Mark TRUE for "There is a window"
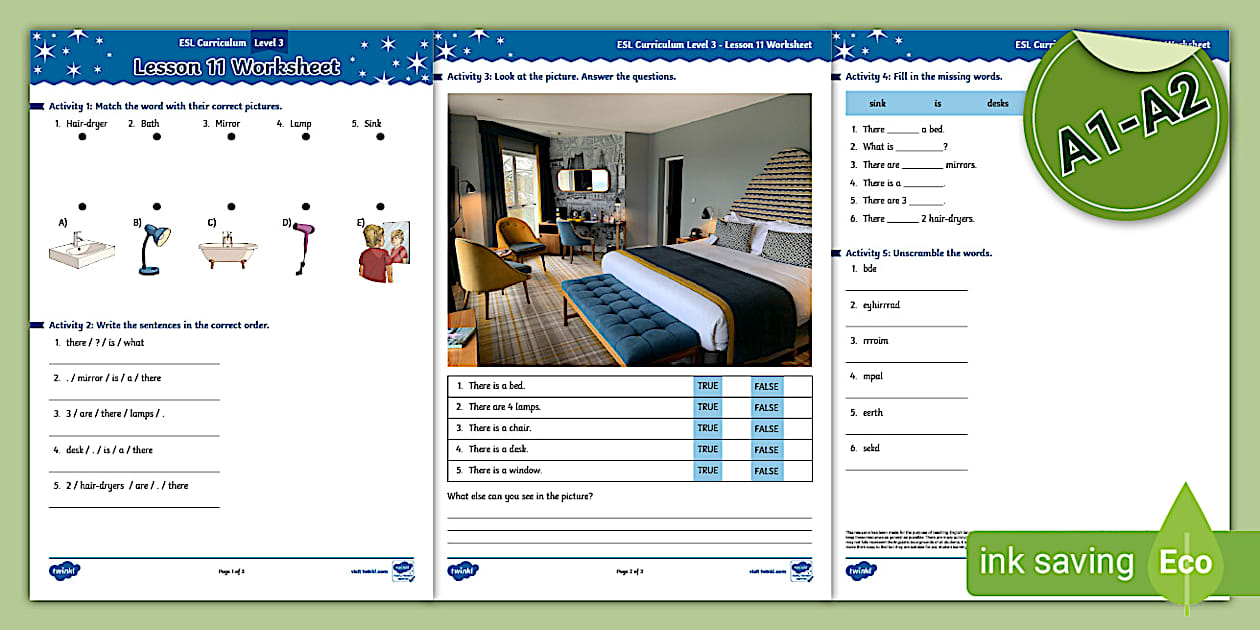The image size is (1260, 630). click(708, 470)
